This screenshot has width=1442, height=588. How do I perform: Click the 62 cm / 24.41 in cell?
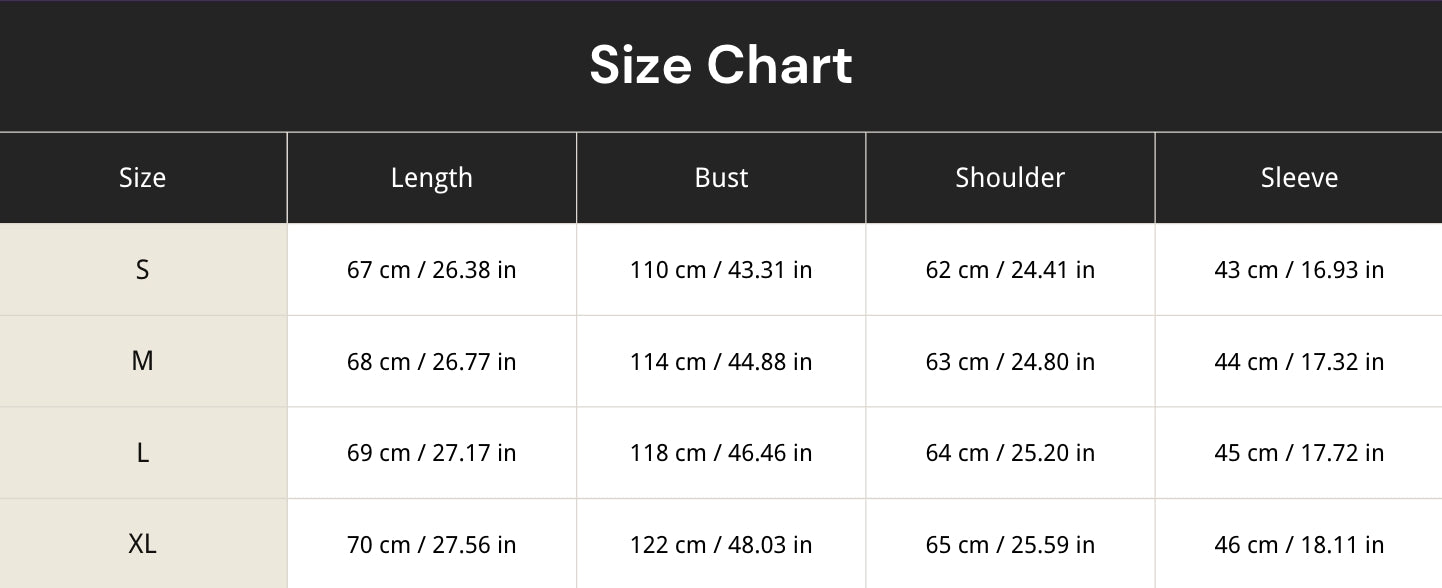click(x=1010, y=270)
